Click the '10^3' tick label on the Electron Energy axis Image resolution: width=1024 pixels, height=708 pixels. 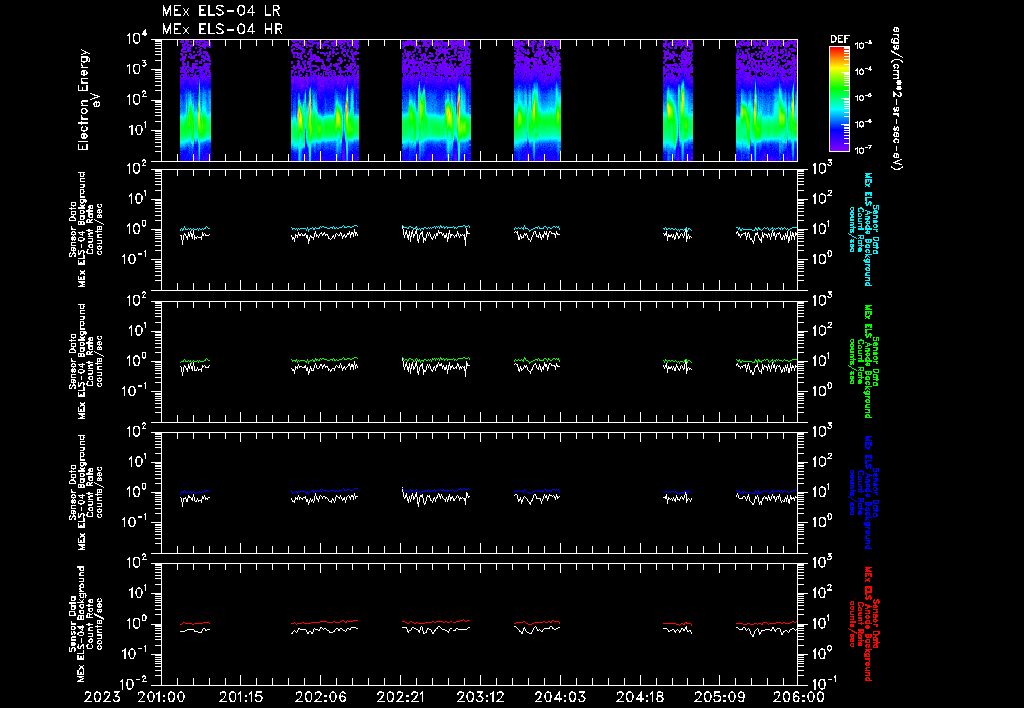[x=138, y=69]
